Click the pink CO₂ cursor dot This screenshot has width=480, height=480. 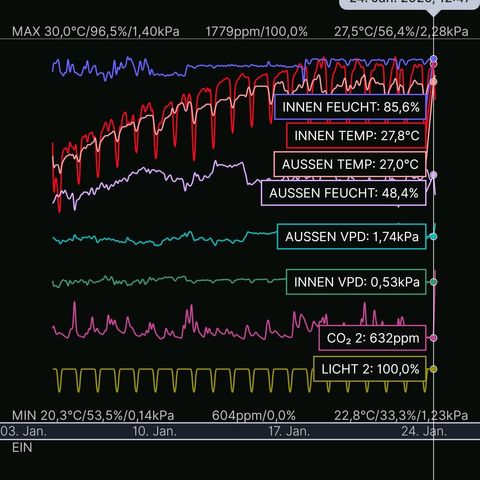(x=433, y=338)
